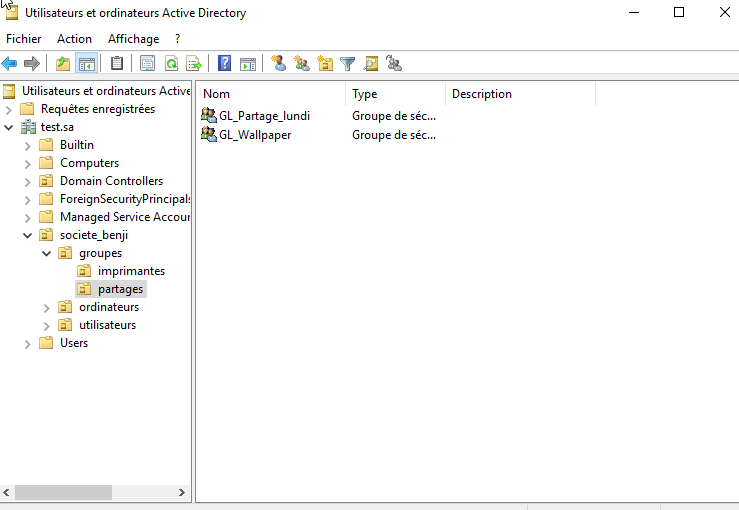Screen dimensions: 739x510
Task: Open Help with the blue question mark icon
Action: point(224,64)
